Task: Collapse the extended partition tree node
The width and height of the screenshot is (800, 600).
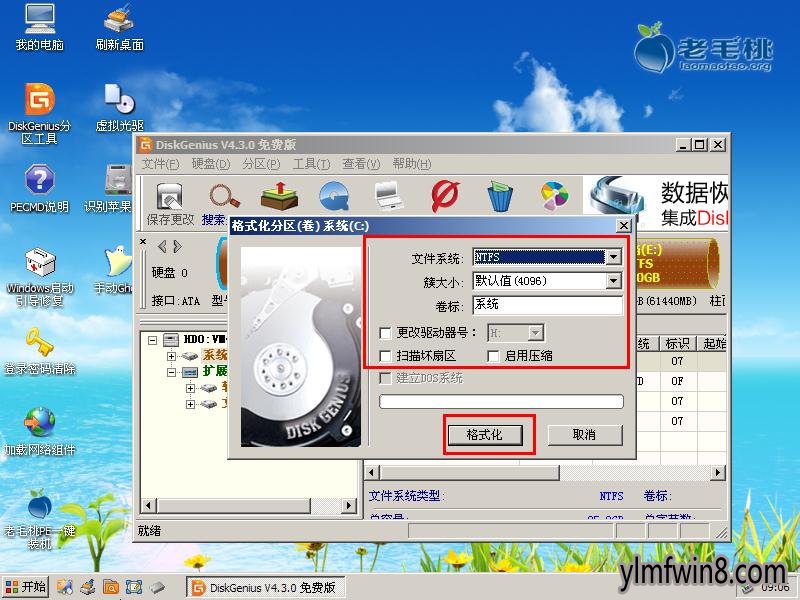Action: click(171, 372)
